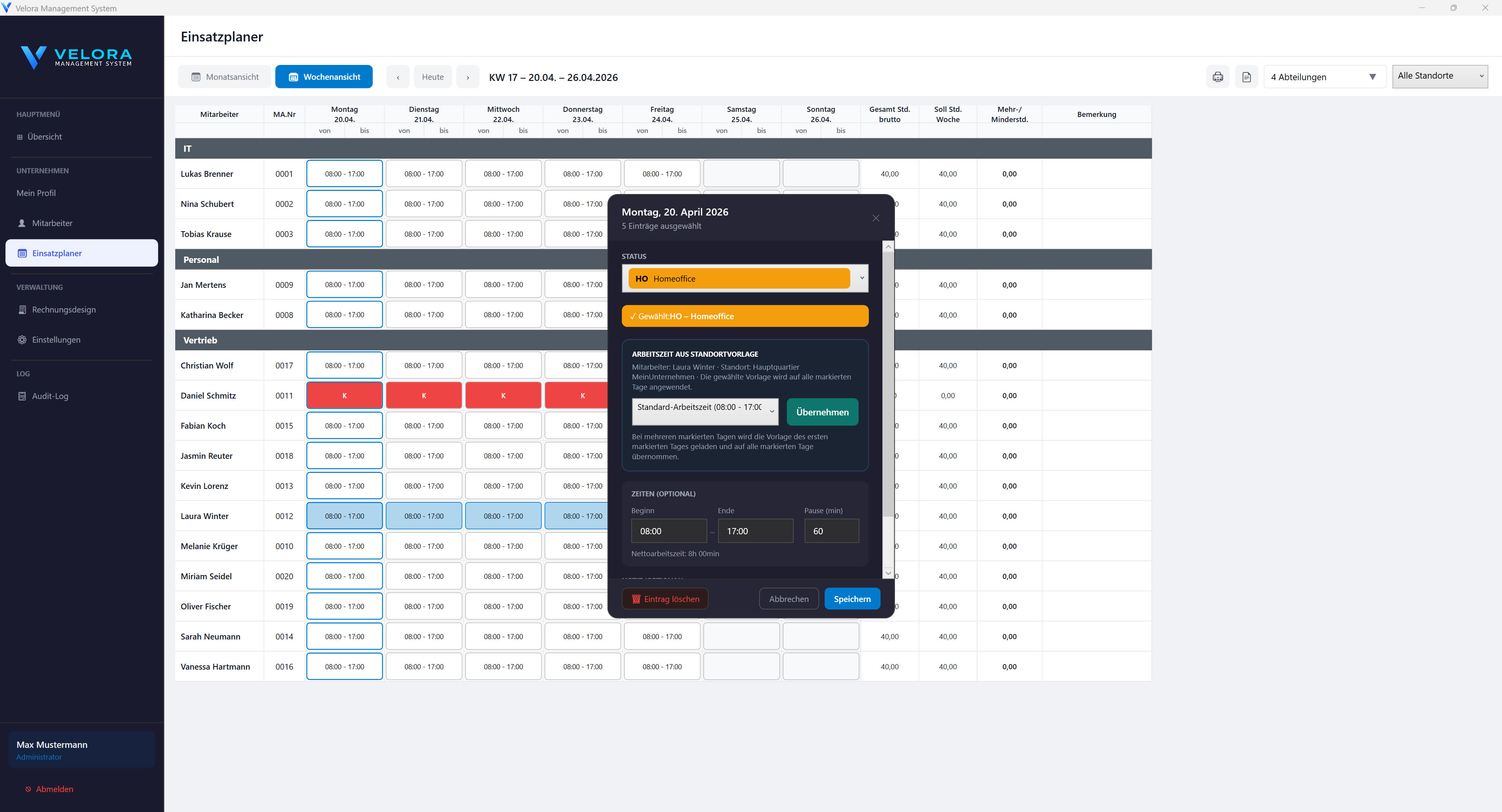The width and height of the screenshot is (1502, 812).
Task: Click the printer icon in the toolbar
Action: point(1218,76)
